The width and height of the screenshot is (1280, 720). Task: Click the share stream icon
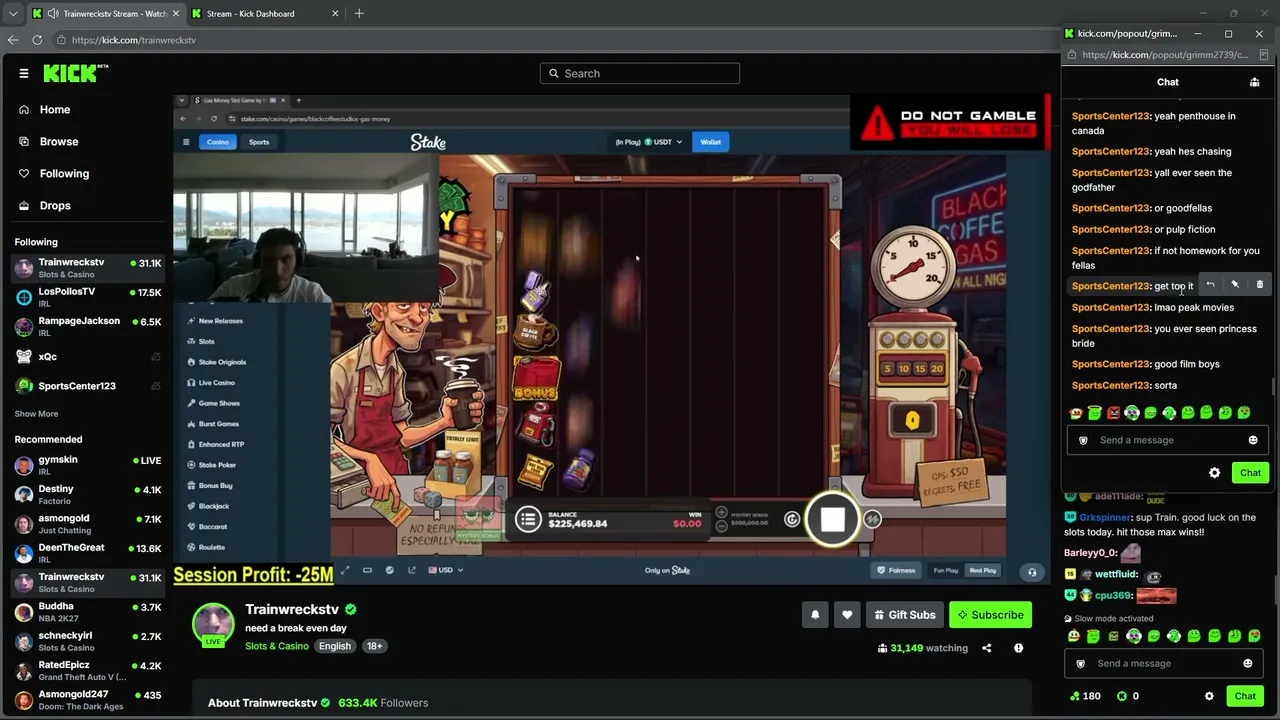coord(986,648)
